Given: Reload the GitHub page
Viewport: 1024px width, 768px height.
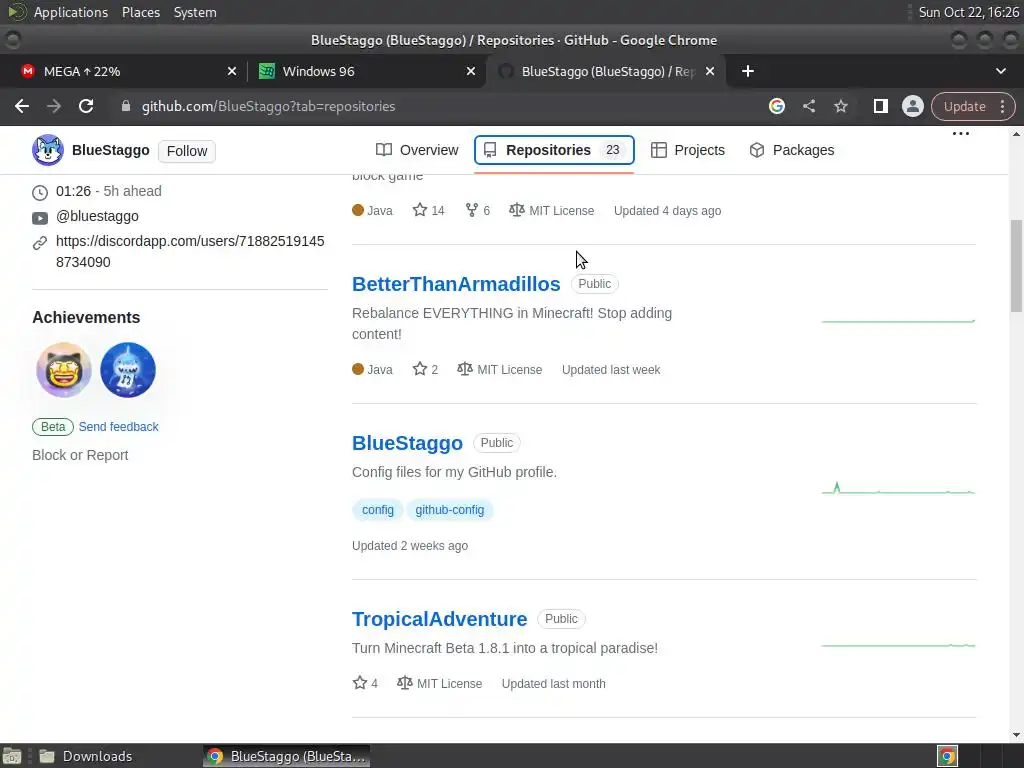Looking at the screenshot, I should coord(86,106).
